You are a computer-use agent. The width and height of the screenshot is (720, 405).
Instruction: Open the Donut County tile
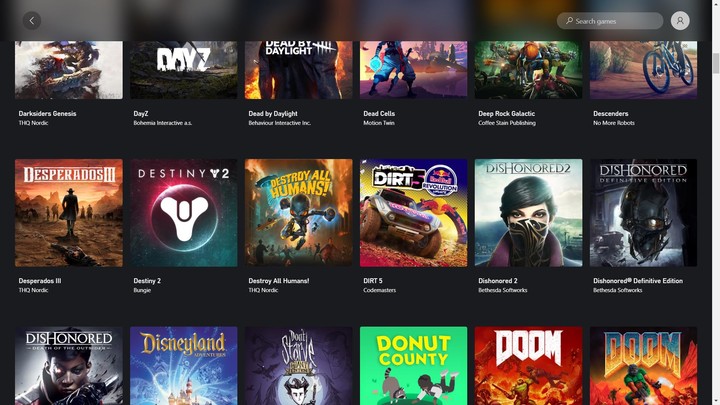point(413,366)
